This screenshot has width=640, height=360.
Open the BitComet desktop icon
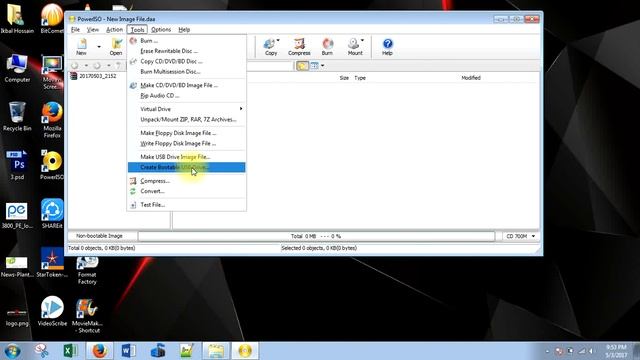pyautogui.click(x=52, y=18)
